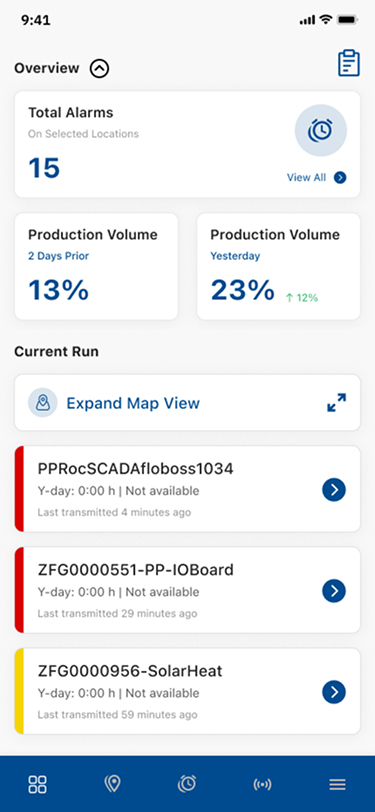This screenshot has width=375, height=812.
Task: Tap the 13% two days prior value
Action: pos(59,290)
